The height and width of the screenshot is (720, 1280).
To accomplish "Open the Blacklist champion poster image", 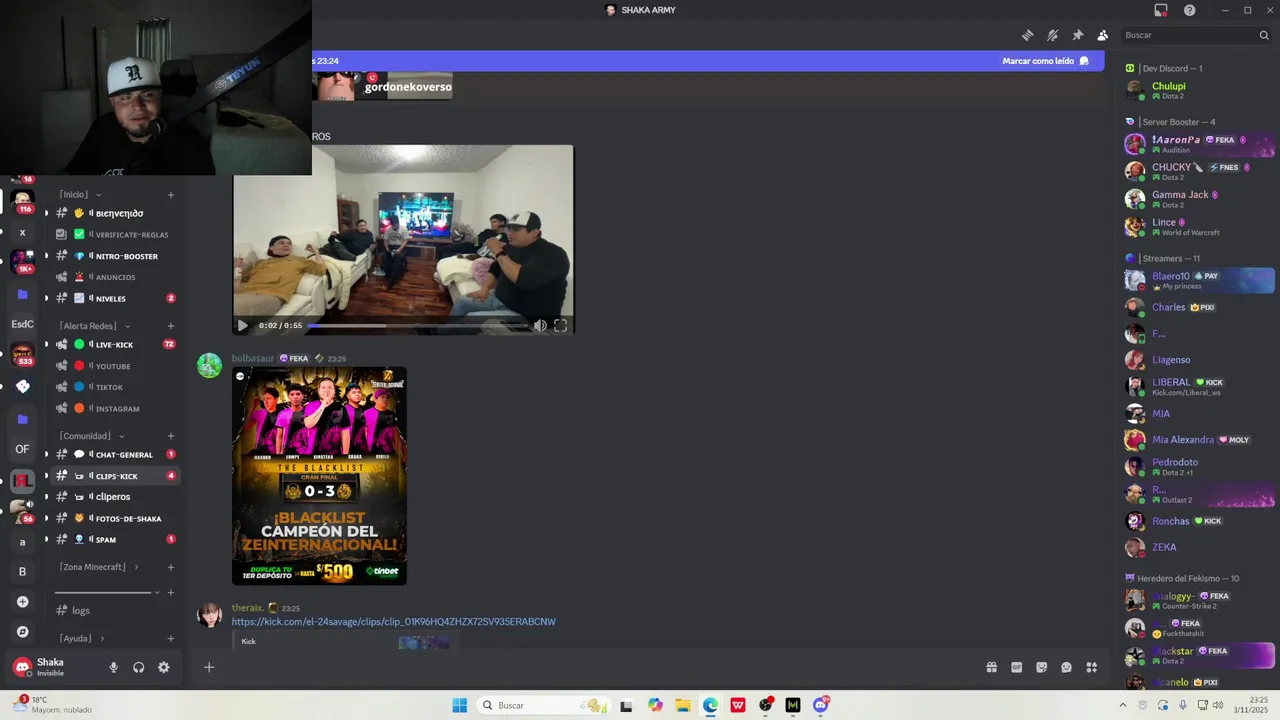I will coord(319,476).
